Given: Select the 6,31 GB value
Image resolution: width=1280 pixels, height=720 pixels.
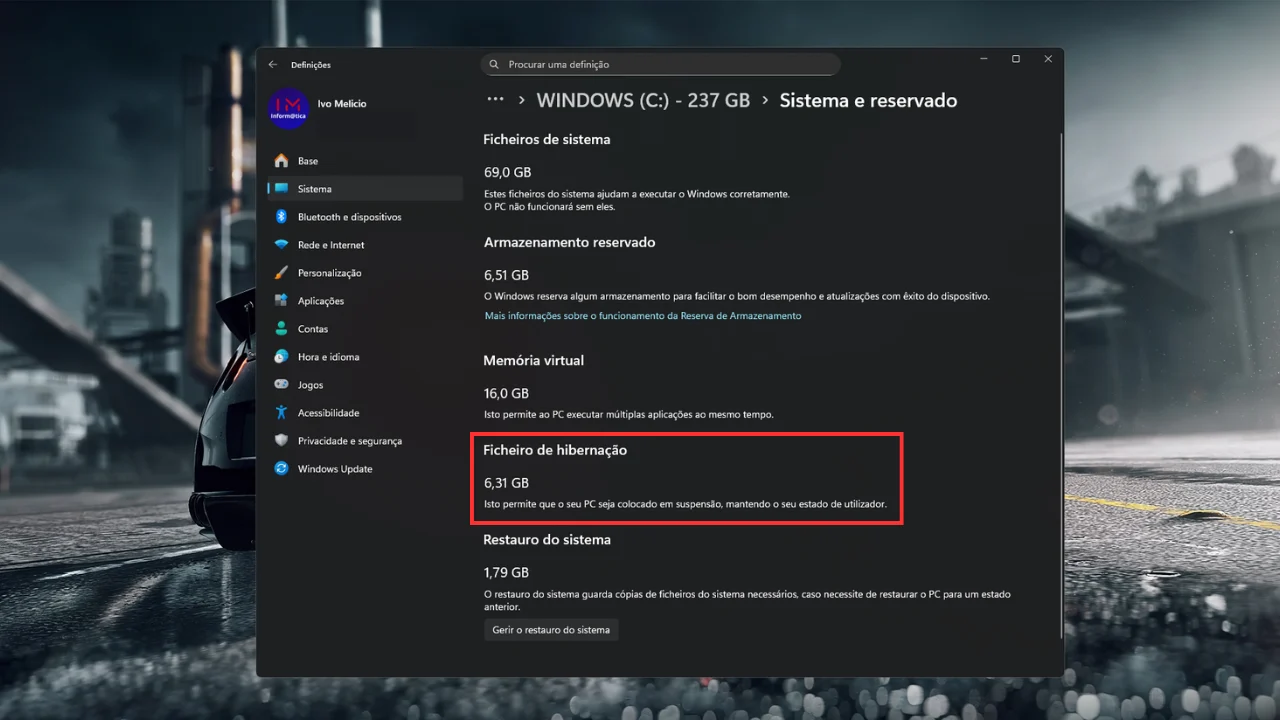Looking at the screenshot, I should 506,483.
